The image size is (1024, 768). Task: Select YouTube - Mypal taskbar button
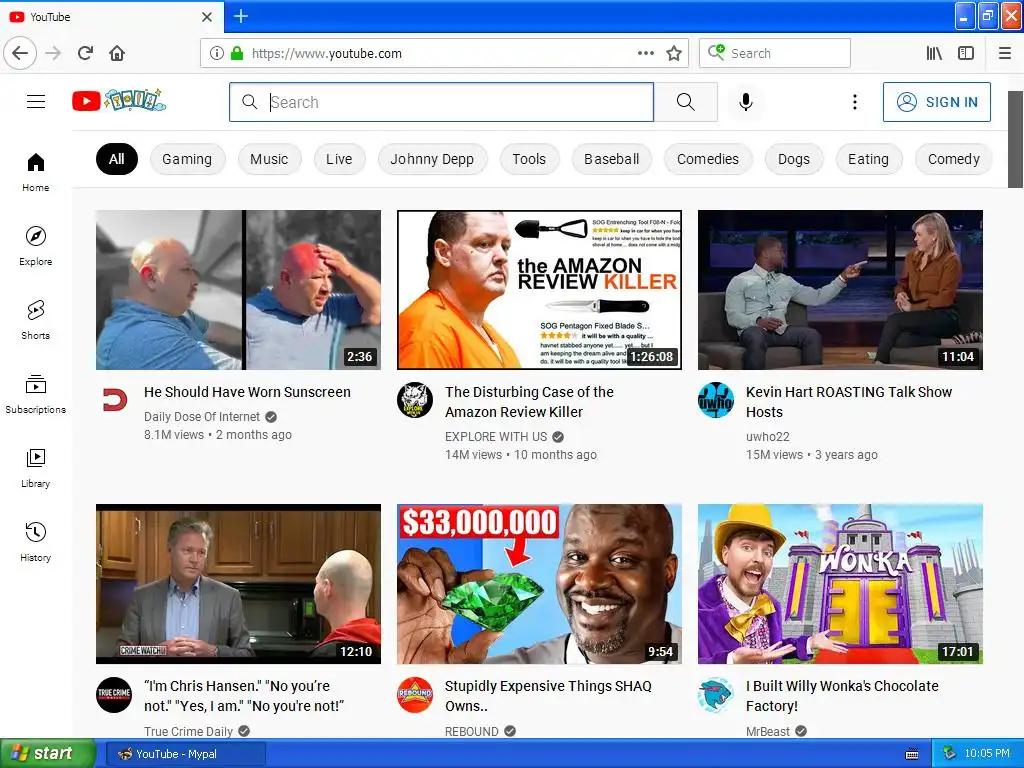point(185,754)
